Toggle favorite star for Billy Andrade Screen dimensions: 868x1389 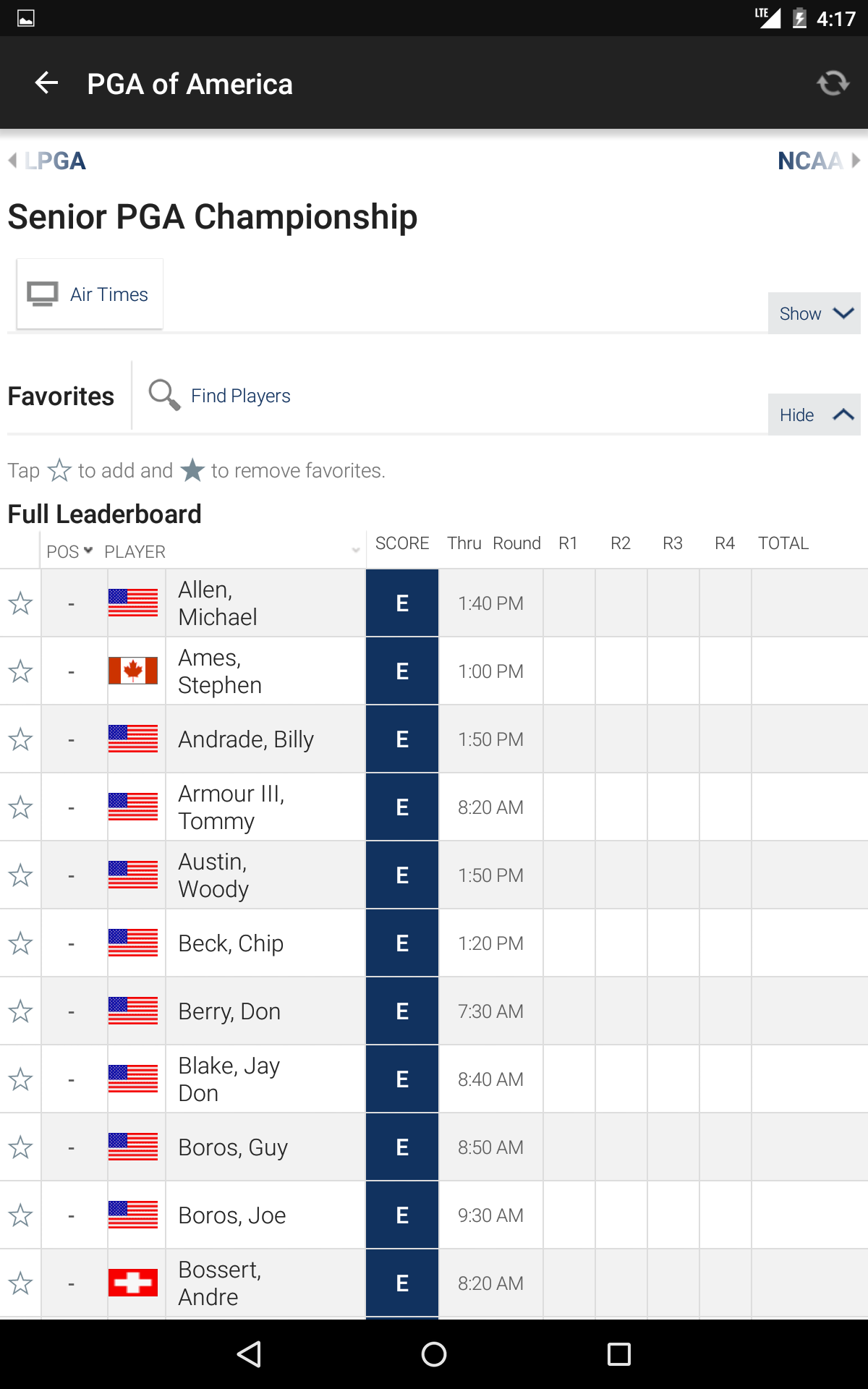20,739
